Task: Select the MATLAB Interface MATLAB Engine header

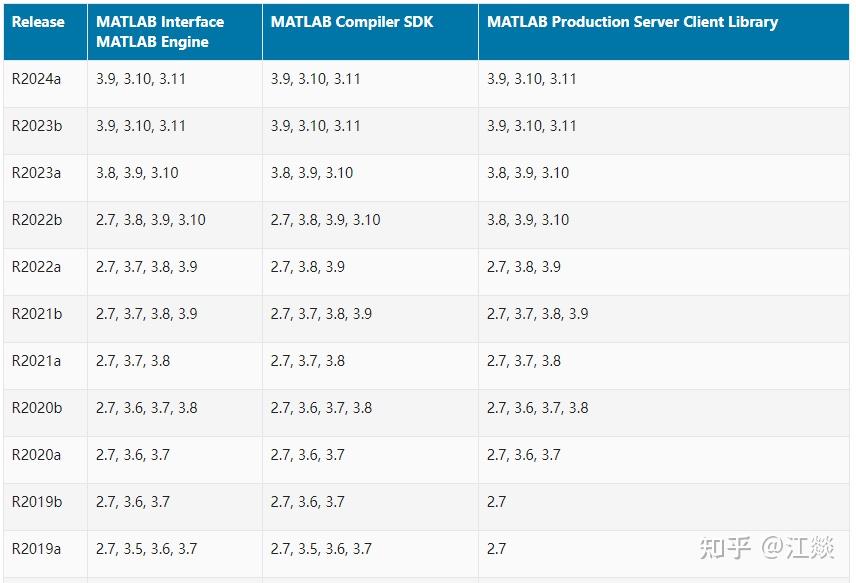Action: pyautogui.click(x=158, y=31)
